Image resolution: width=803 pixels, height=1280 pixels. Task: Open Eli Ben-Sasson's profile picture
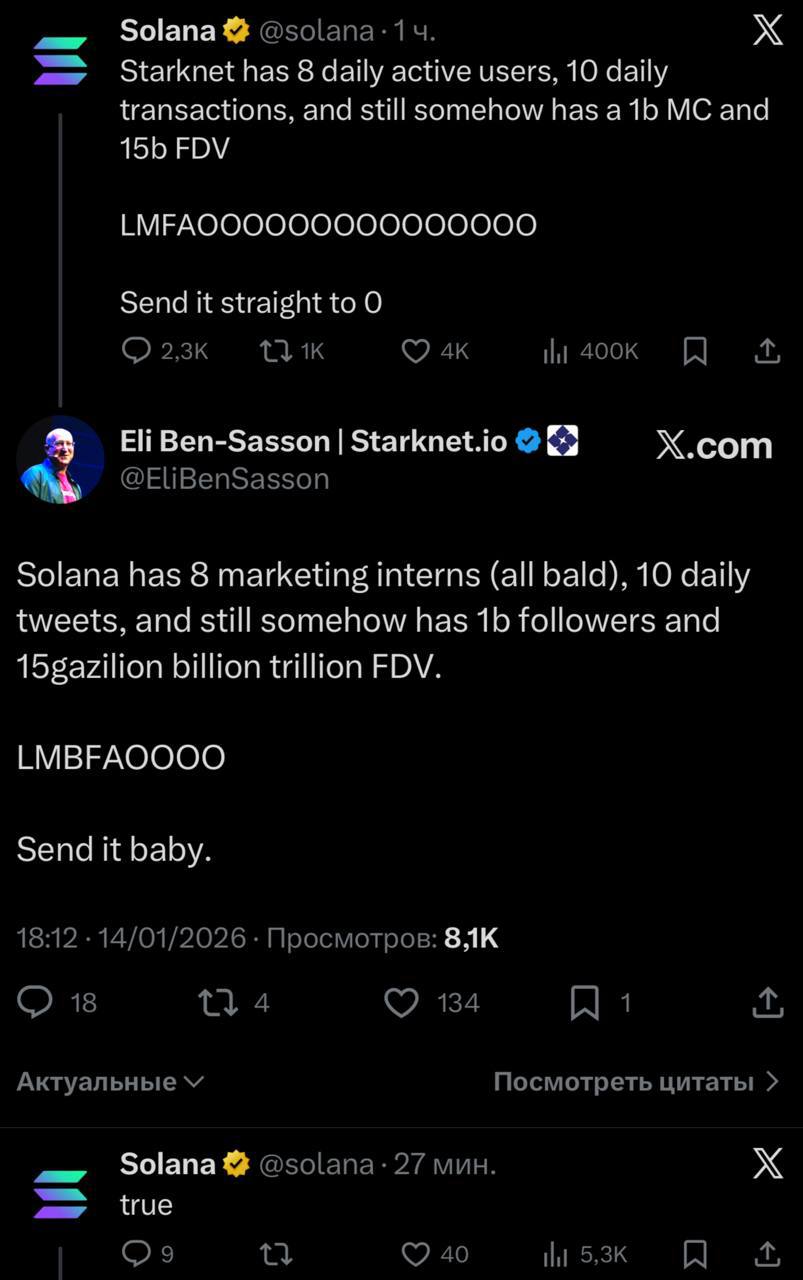(61, 459)
